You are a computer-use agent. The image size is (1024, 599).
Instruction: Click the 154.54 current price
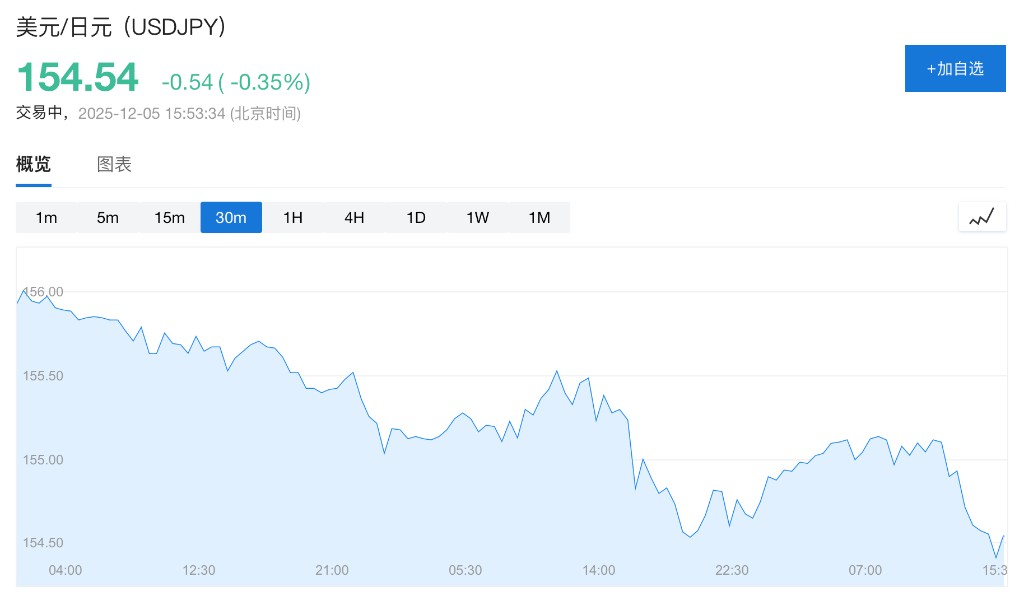[77, 78]
